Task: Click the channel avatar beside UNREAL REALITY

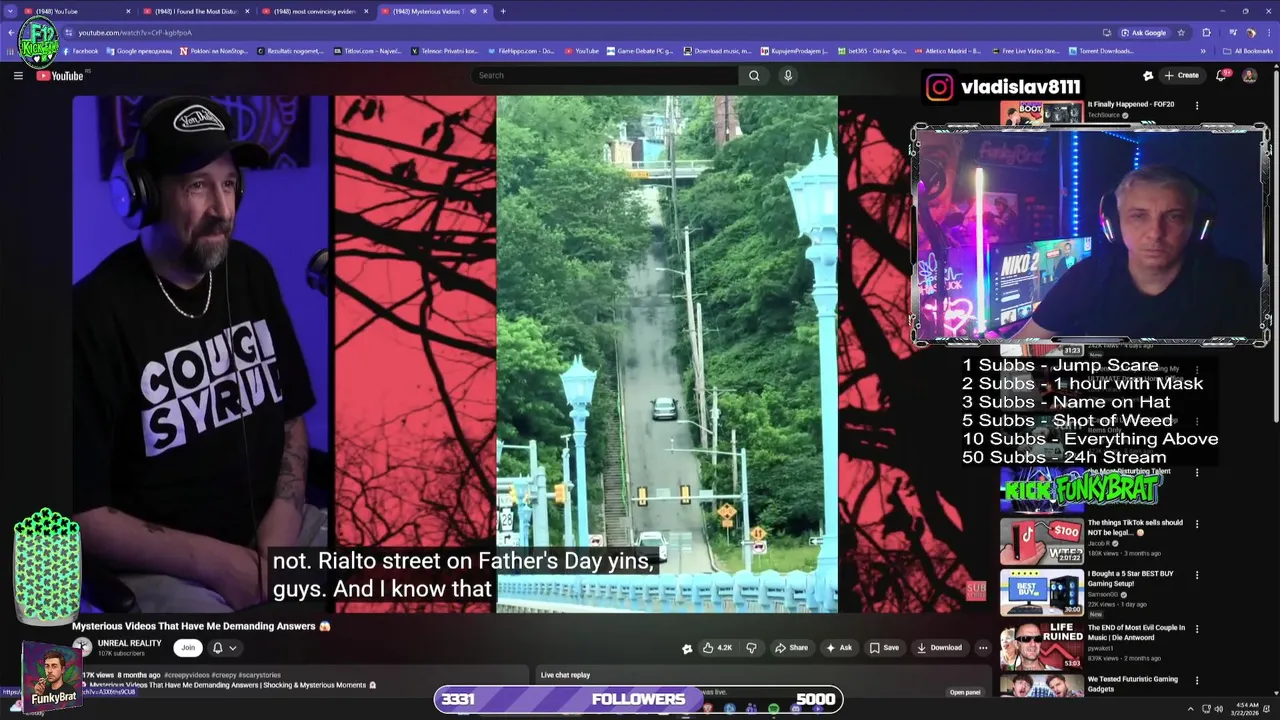Action: pyautogui.click(x=82, y=648)
